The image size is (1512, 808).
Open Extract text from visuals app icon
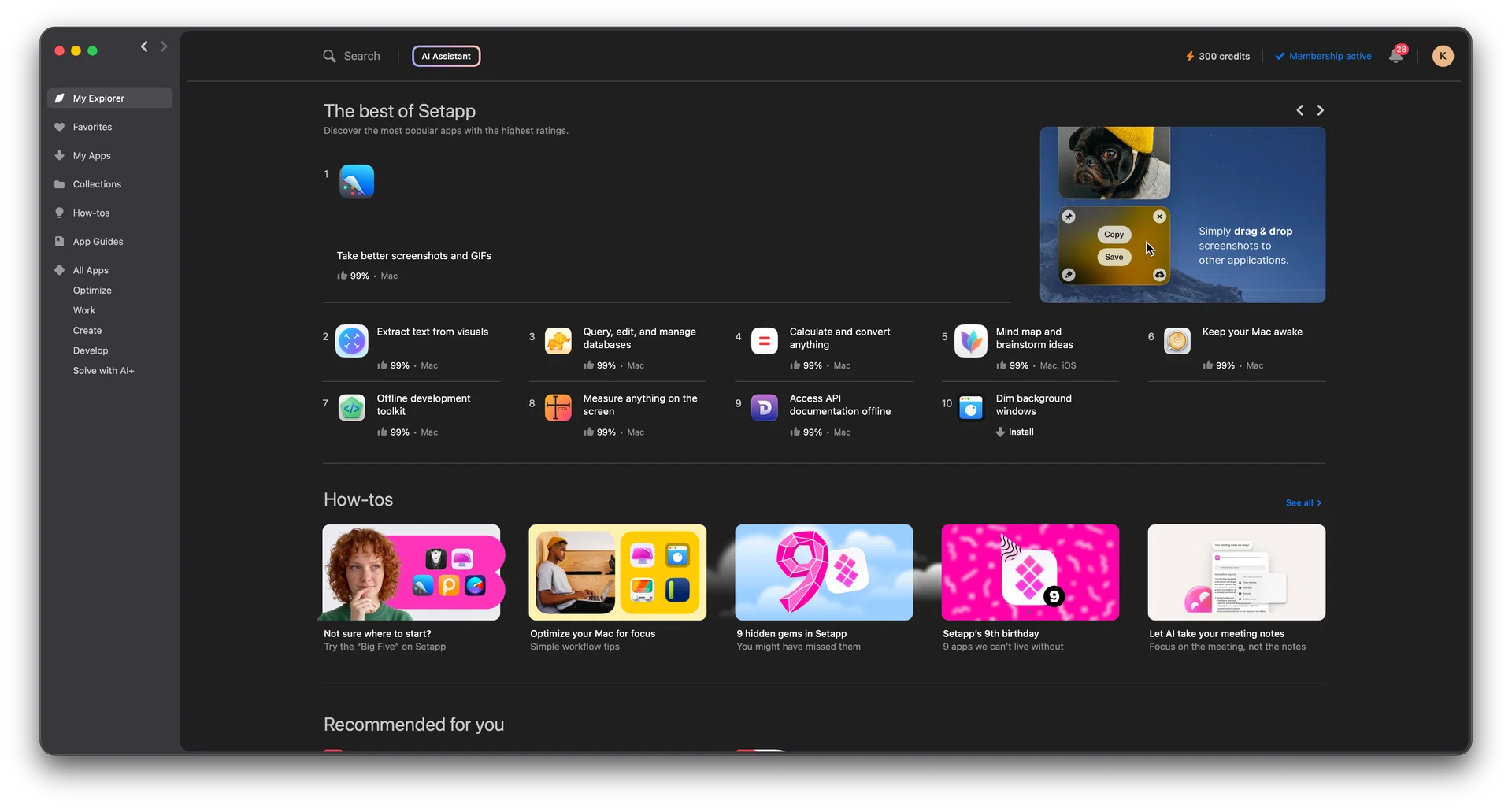[352, 341]
